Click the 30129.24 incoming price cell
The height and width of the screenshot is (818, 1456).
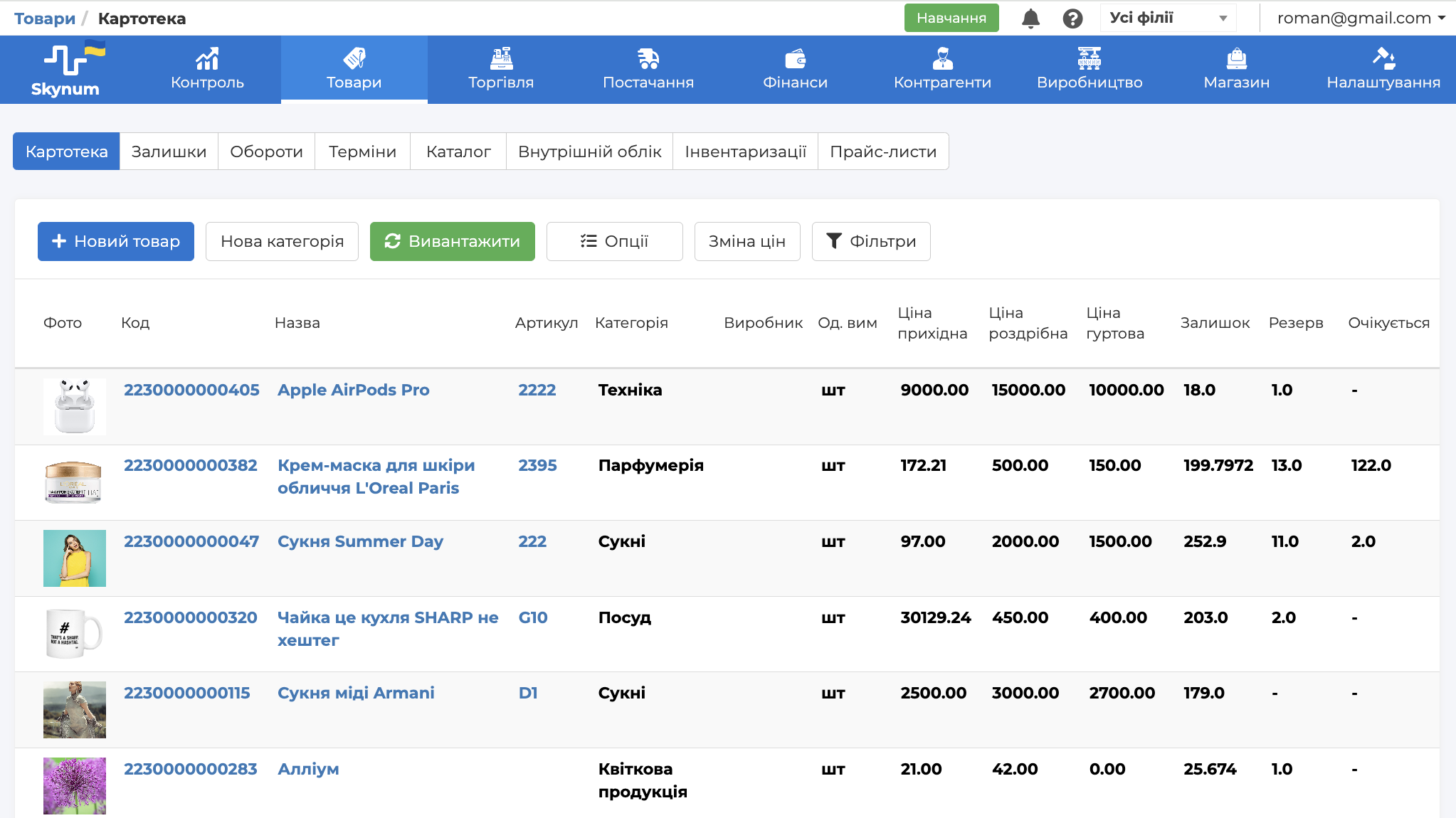936,617
